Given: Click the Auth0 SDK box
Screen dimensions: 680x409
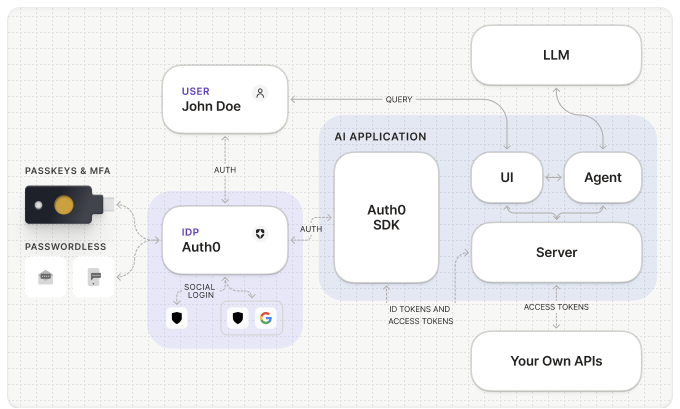Looking at the screenshot, I should (x=386, y=217).
